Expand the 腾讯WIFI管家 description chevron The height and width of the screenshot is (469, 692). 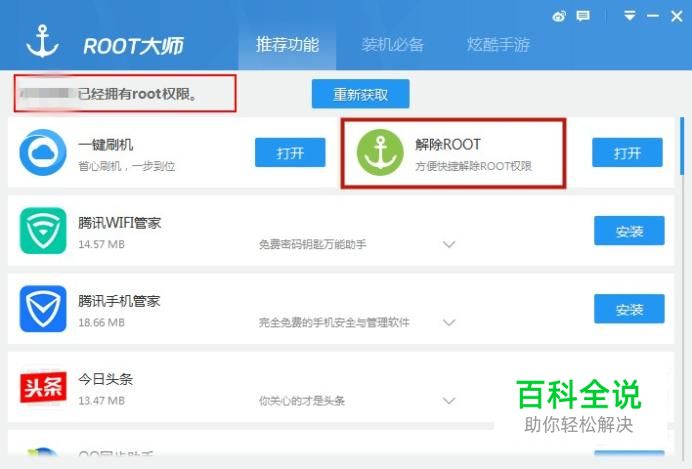(449, 244)
